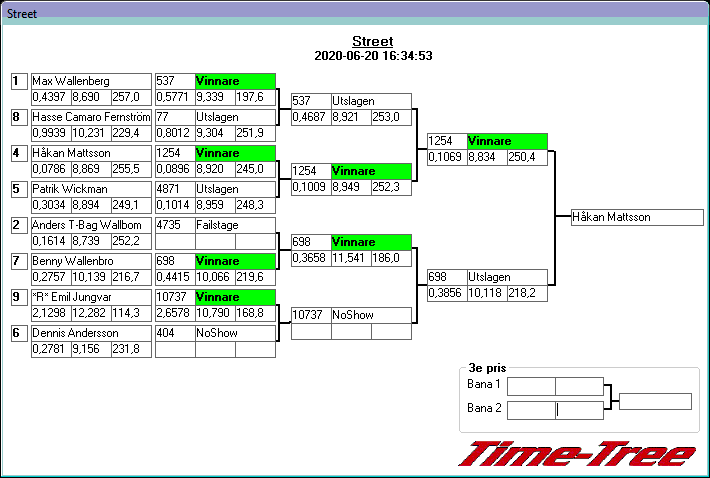This screenshot has height=478, width=710.
Task: Click the first Bana 1 input field
Action: click(x=531, y=386)
